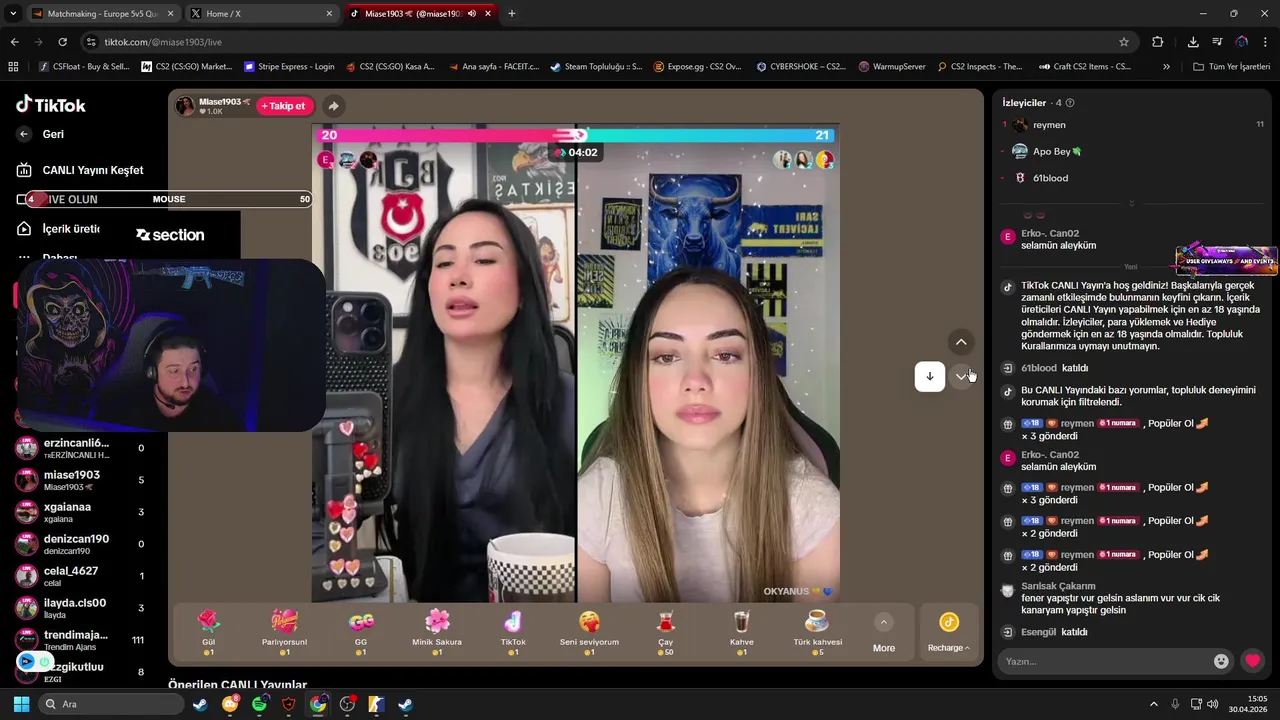Click the taskbar Ara search box
This screenshot has height=720, width=1280.
(111, 704)
